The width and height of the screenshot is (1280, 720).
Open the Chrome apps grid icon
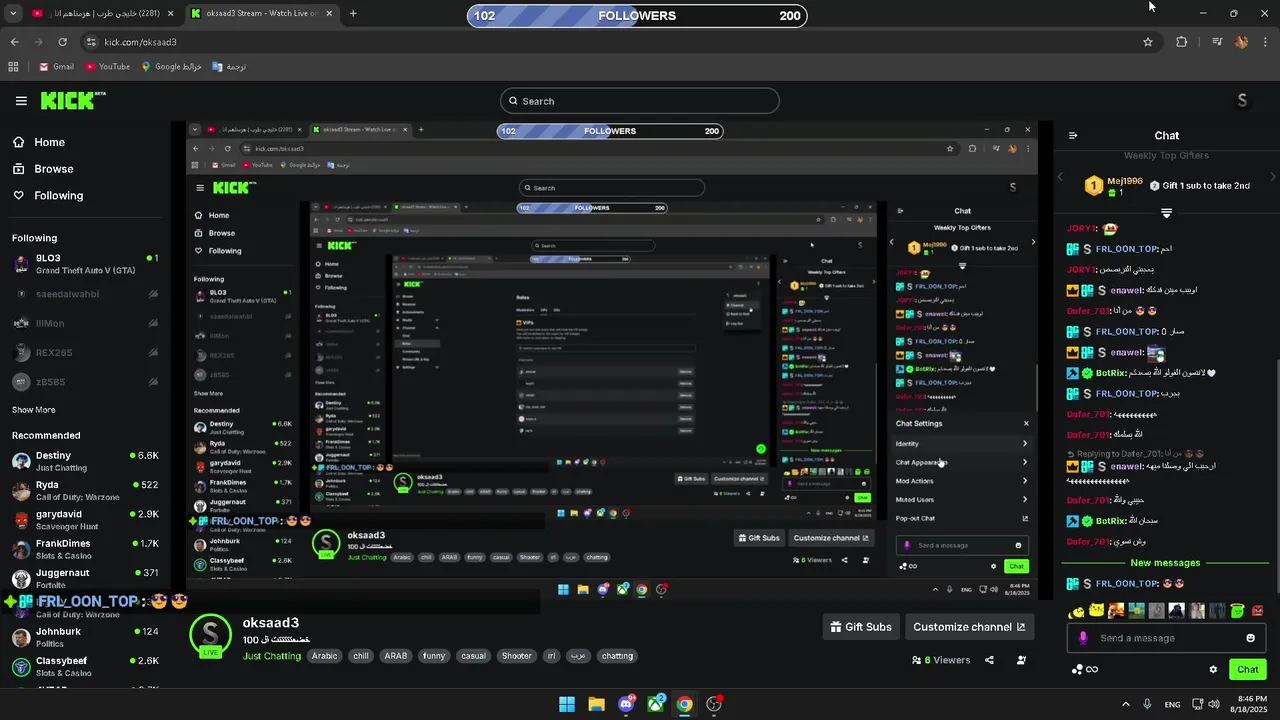pos(13,67)
